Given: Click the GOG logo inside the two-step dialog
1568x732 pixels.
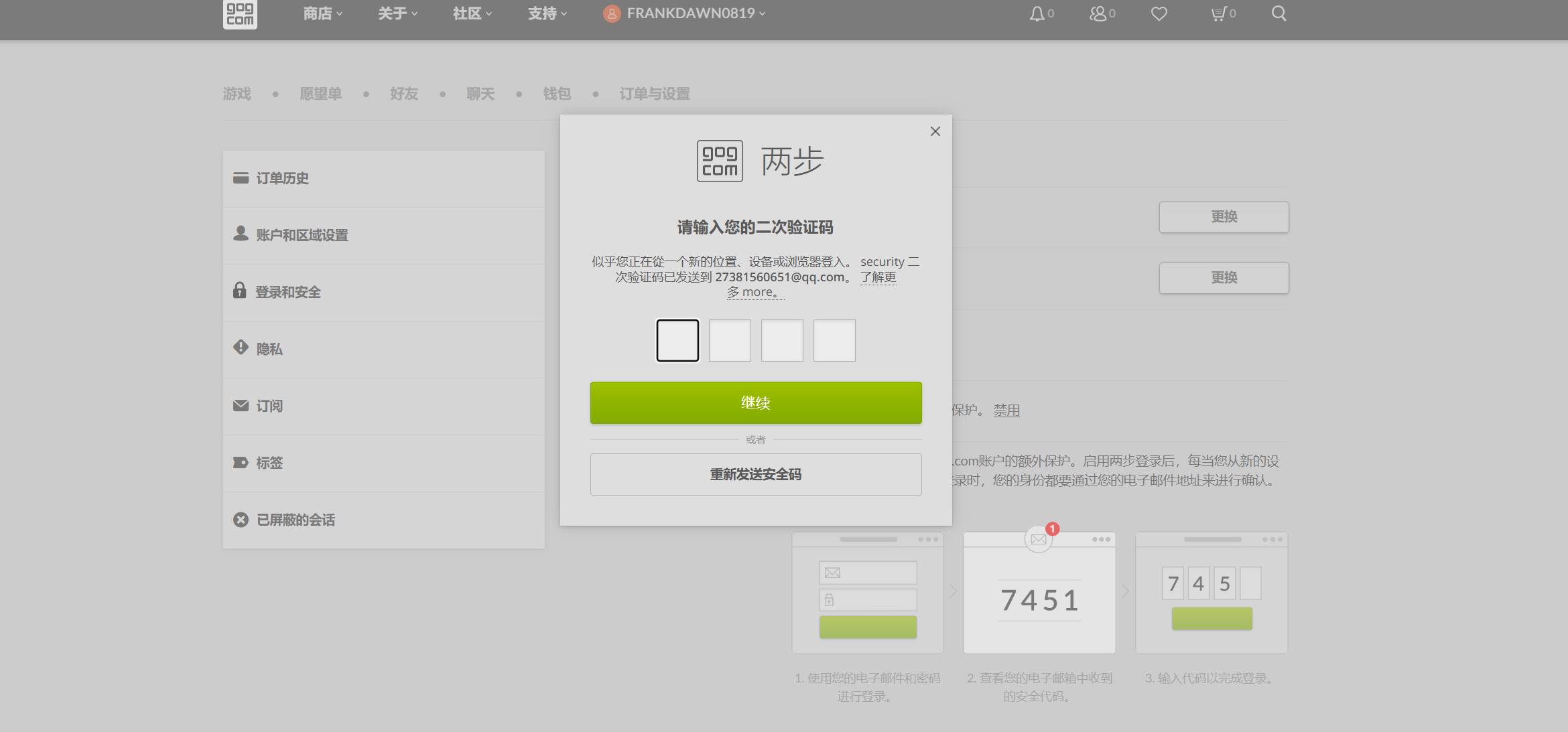Looking at the screenshot, I should (x=720, y=161).
